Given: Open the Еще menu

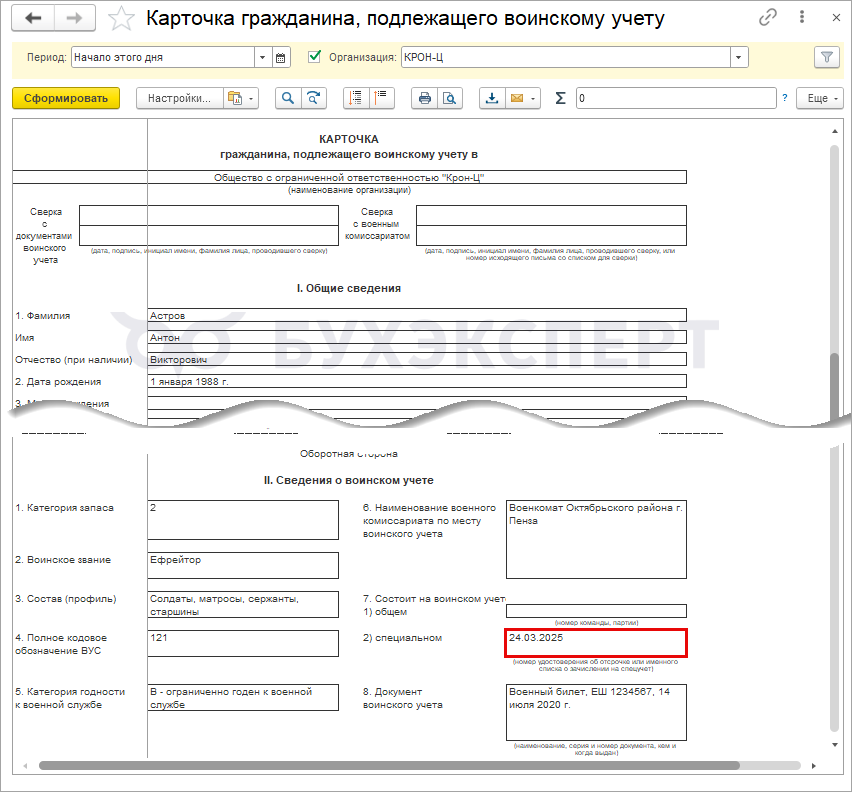Looking at the screenshot, I should tap(820, 98).
